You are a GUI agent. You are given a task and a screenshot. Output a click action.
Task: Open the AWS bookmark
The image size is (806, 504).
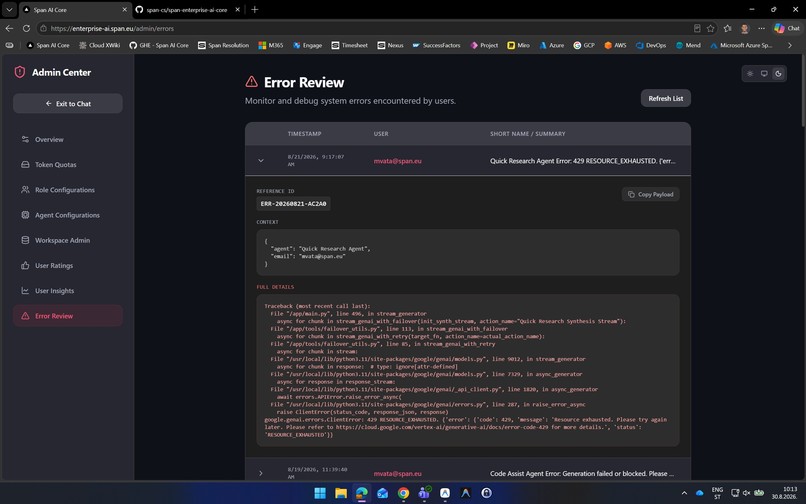[615, 45]
